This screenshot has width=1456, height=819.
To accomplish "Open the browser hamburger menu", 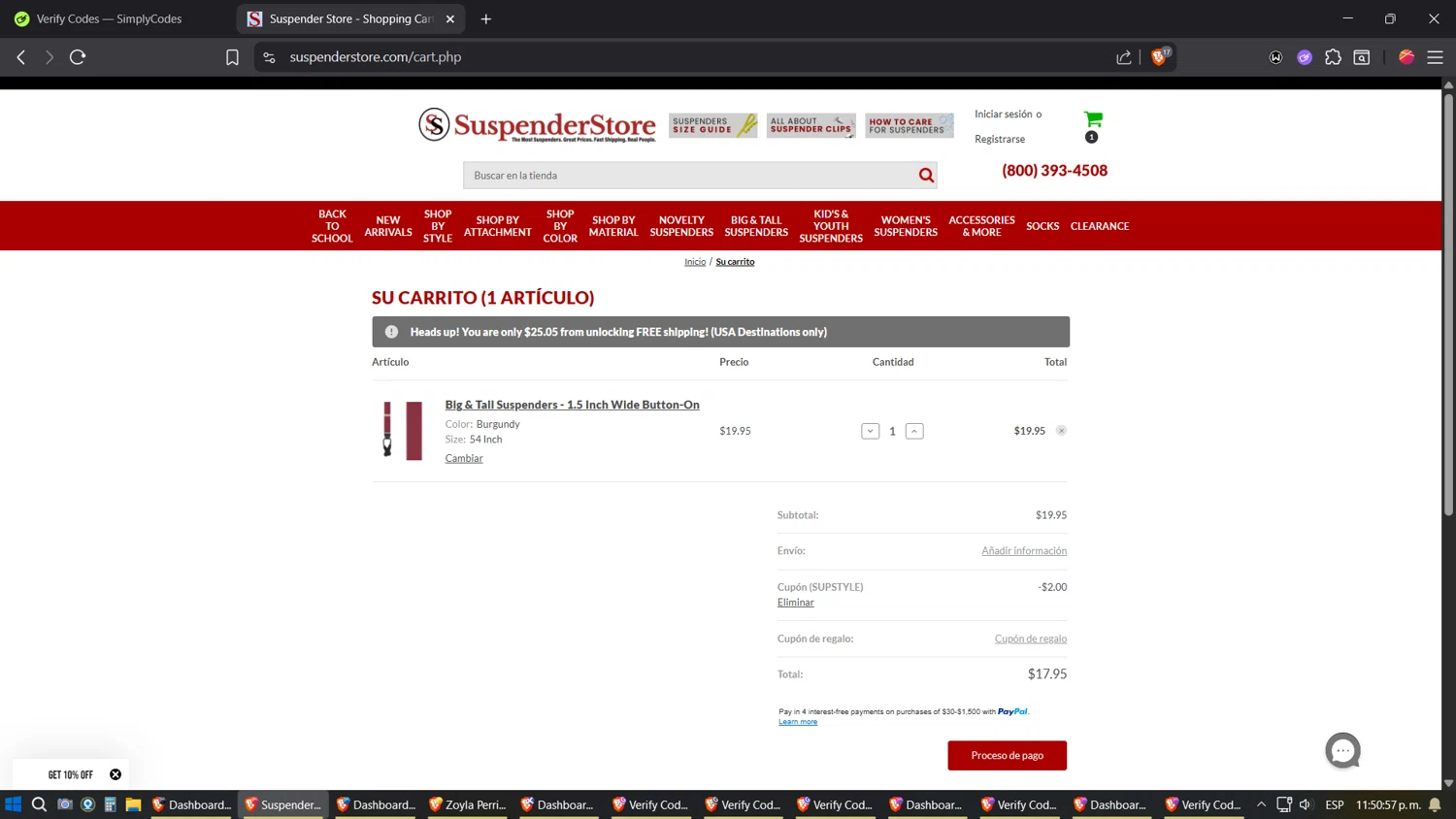I will [1435, 57].
